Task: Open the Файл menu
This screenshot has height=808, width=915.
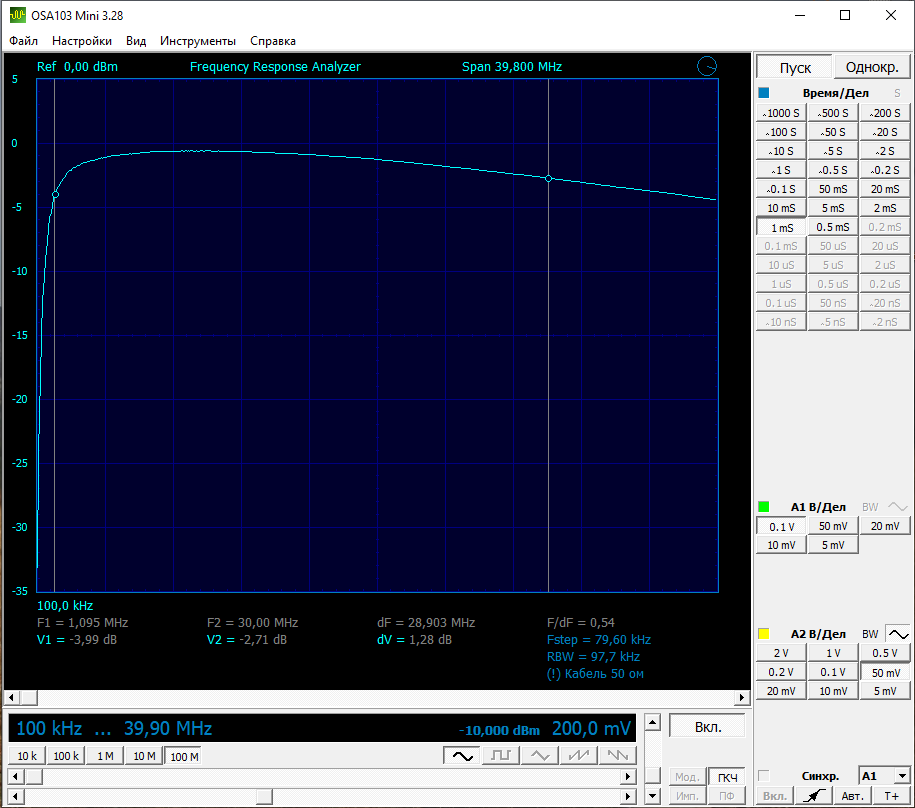Action: point(23,41)
